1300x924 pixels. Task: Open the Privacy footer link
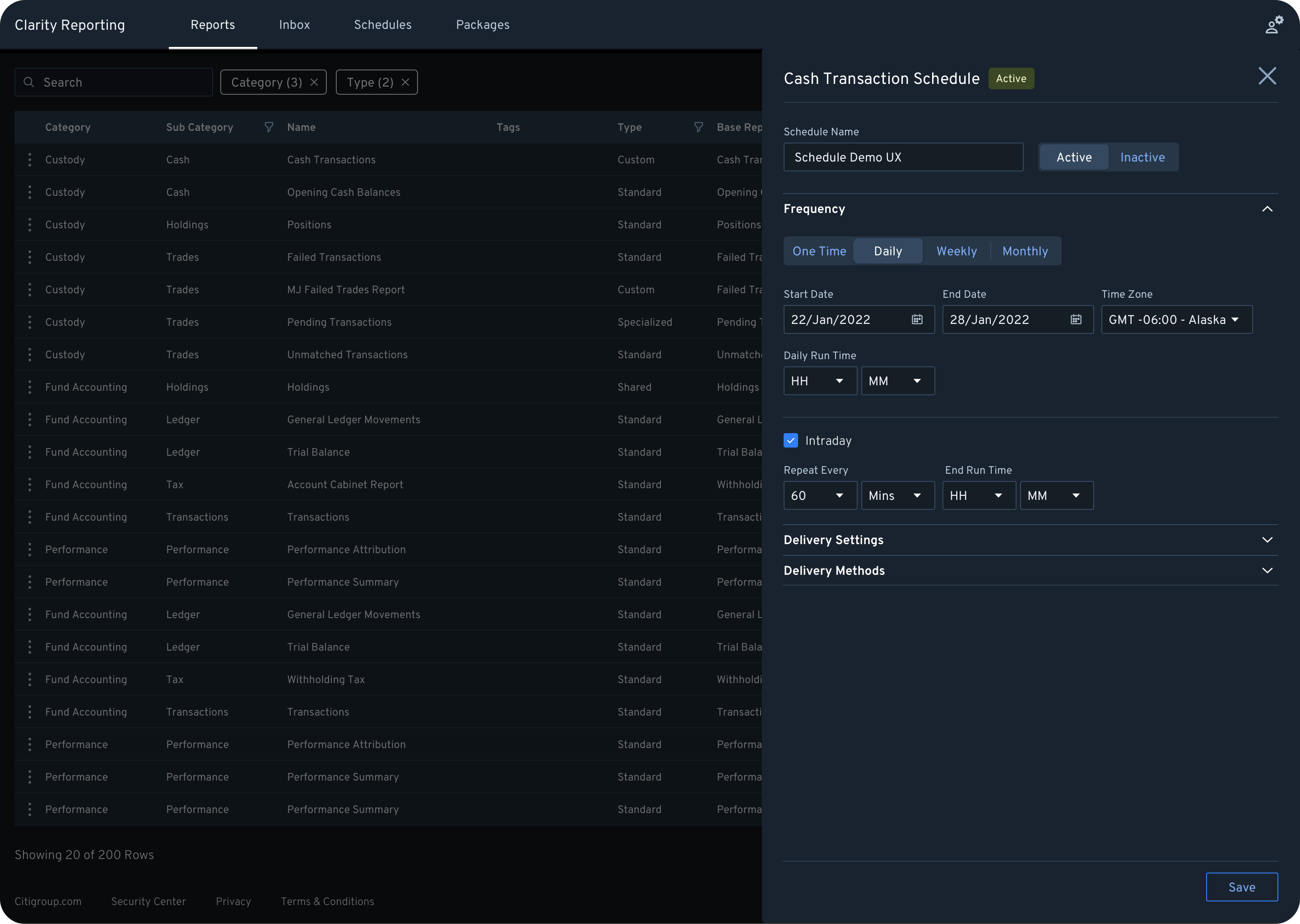click(233, 901)
